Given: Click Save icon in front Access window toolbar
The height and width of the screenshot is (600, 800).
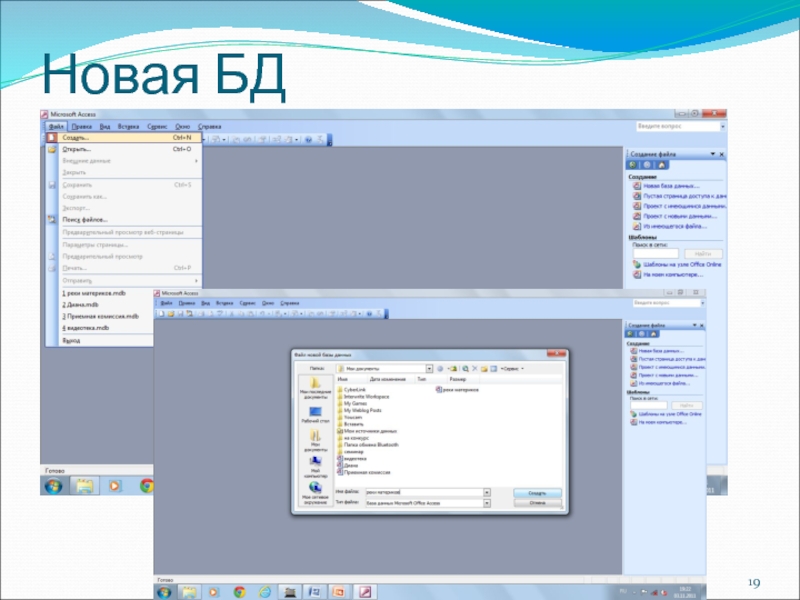Looking at the screenshot, I should pyautogui.click(x=180, y=313).
